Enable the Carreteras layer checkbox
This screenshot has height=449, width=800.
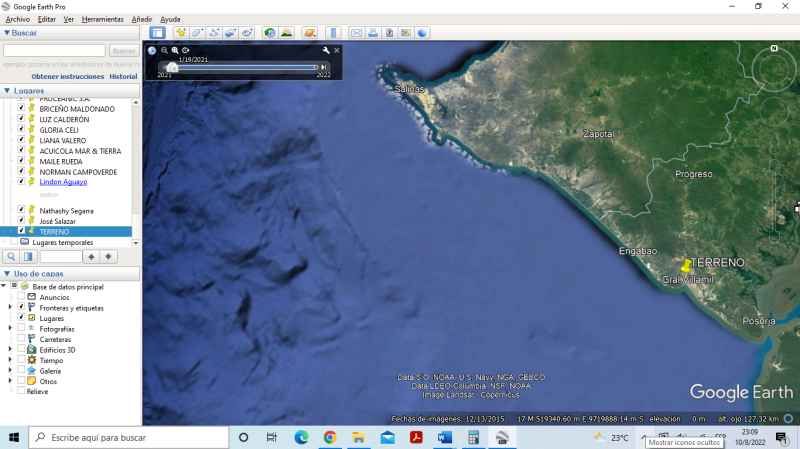21,339
